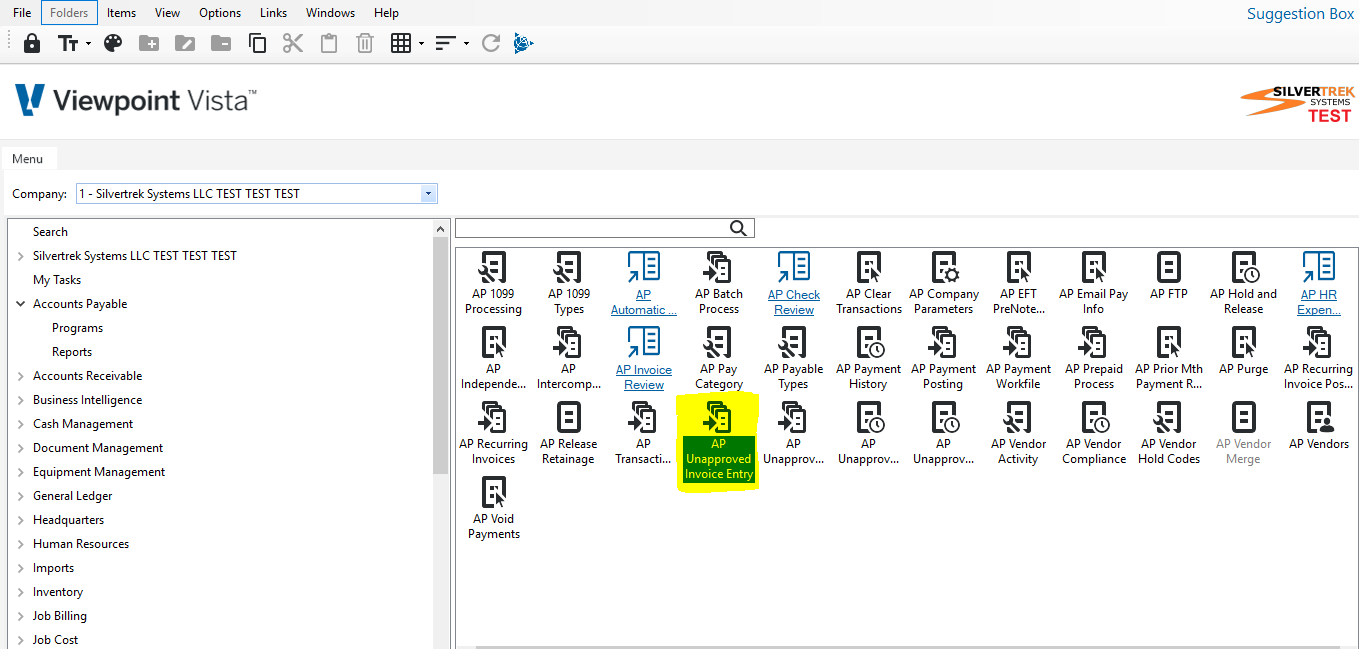Open AP HR Expense link
1359x649 pixels.
1319,283
